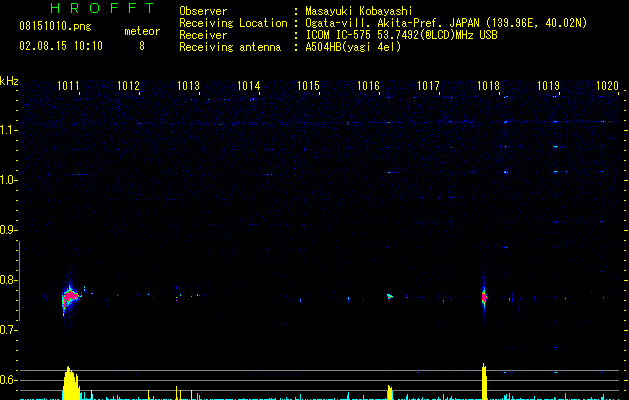Image resolution: width=629 pixels, height=400 pixels.
Task: Click the meteor count label
Action: pyautogui.click(x=142, y=31)
